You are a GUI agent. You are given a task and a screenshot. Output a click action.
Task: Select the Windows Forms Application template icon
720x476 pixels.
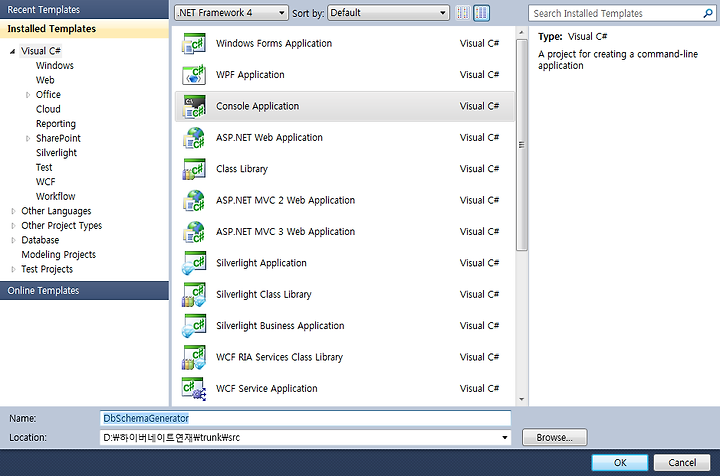(x=194, y=44)
